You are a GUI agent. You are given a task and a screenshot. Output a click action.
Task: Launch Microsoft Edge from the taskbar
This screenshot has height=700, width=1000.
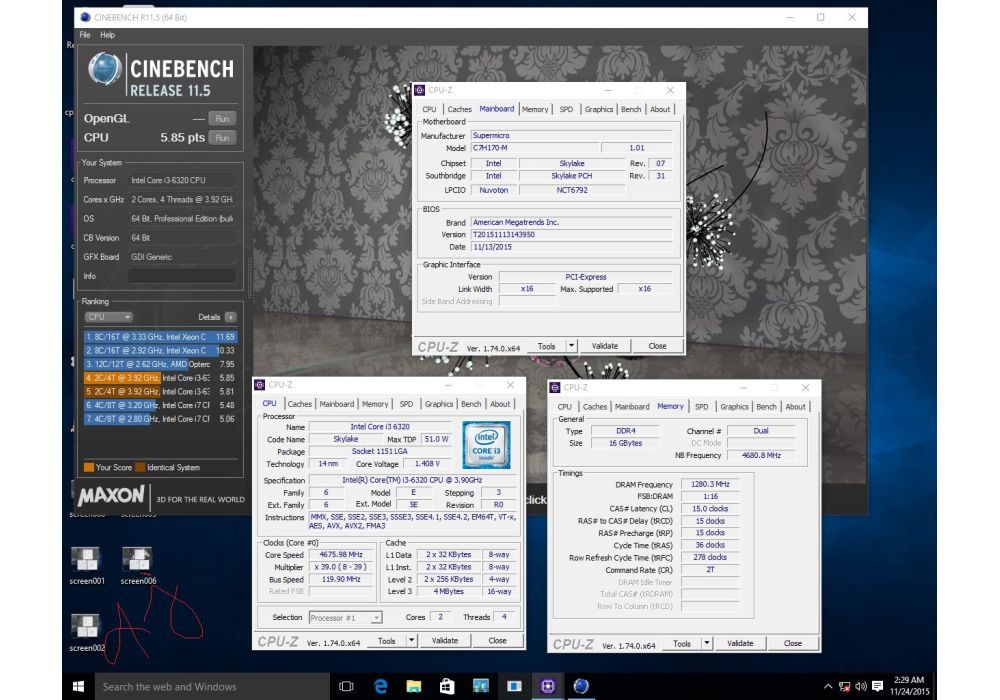click(x=381, y=687)
